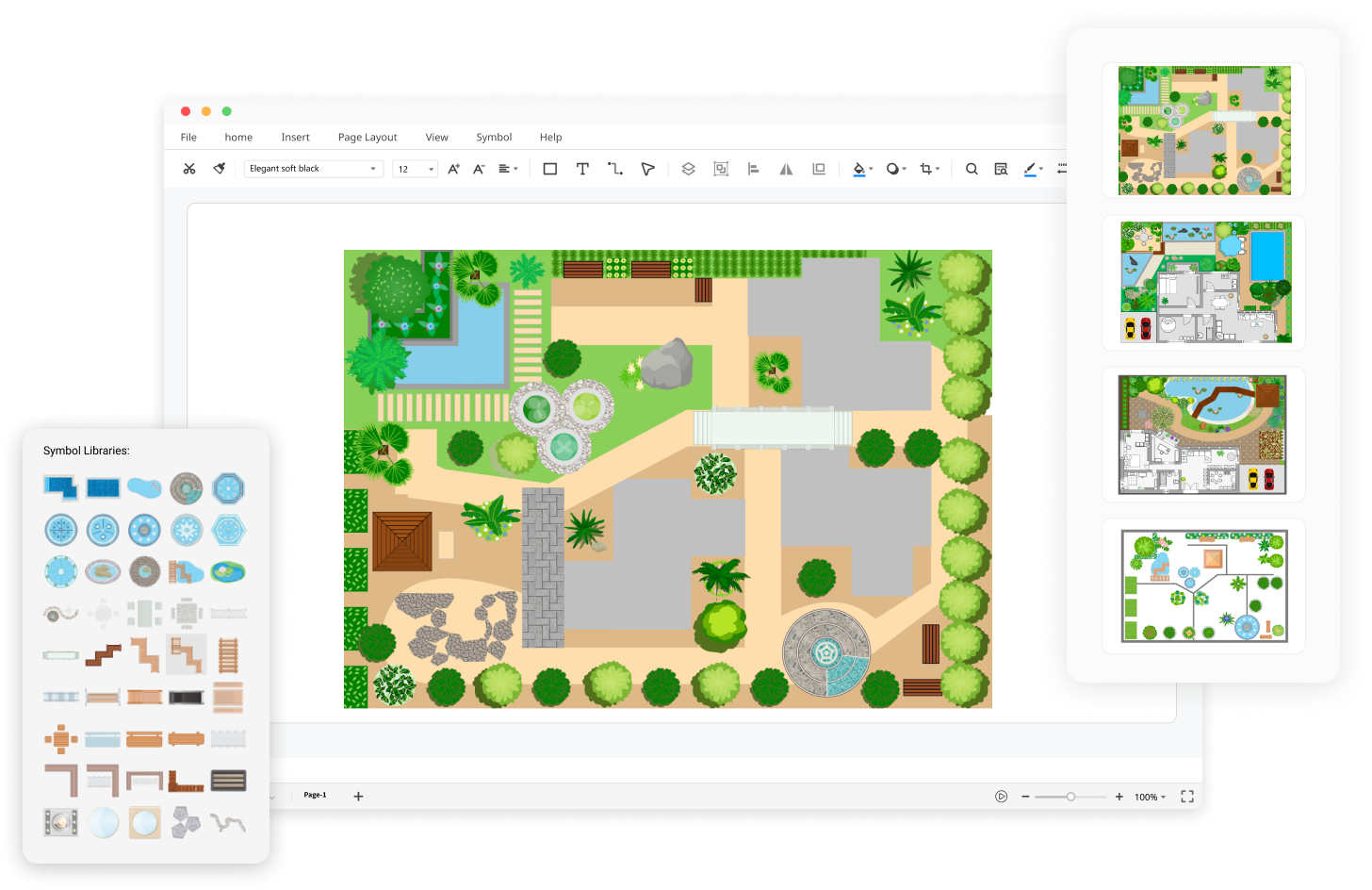This screenshot has height=890, width=1372.
Task: Select the Text tool
Action: pos(582,169)
